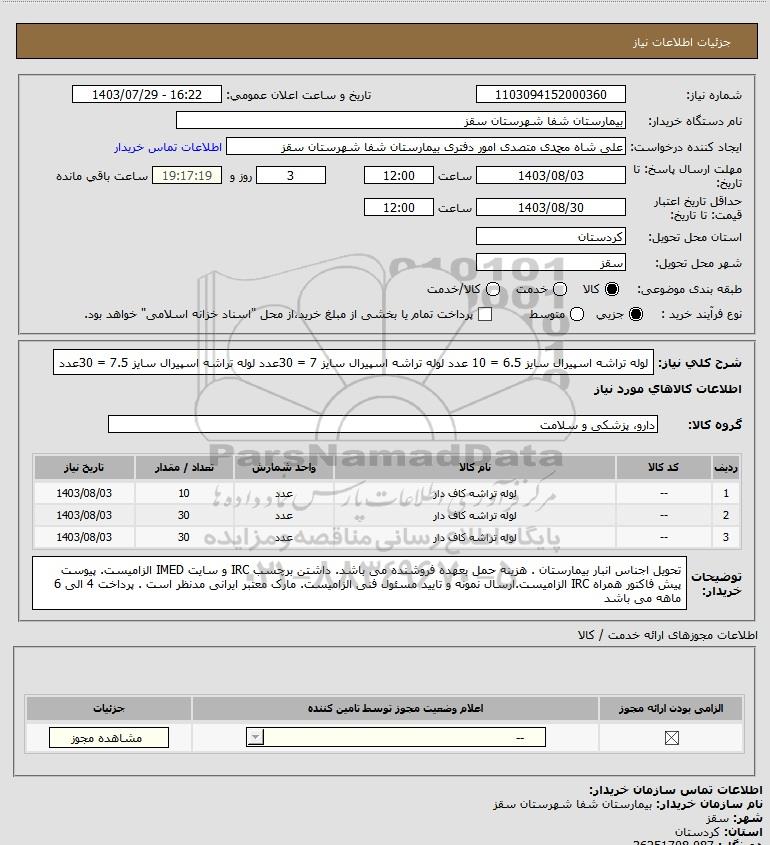Screen dimensions: 770x845
Task: Select the خدمت radio button
Action: pyautogui.click(x=560, y=289)
